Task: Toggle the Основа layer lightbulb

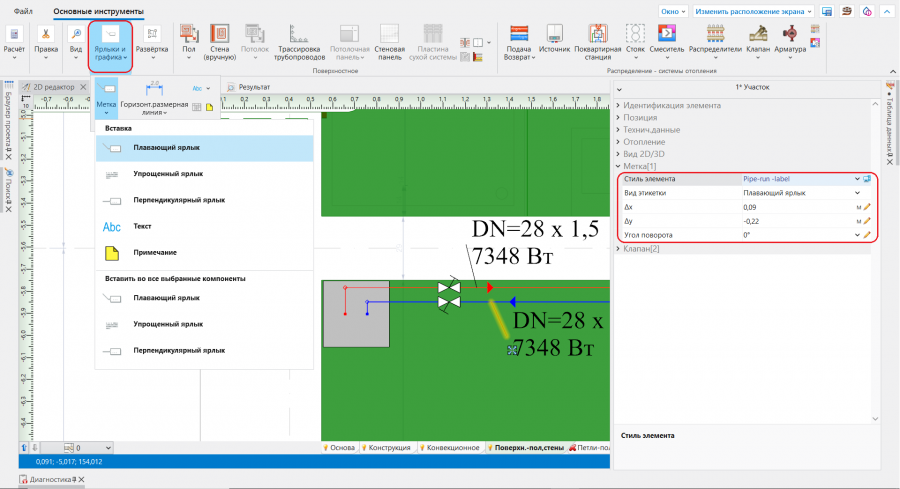Action: point(326,448)
